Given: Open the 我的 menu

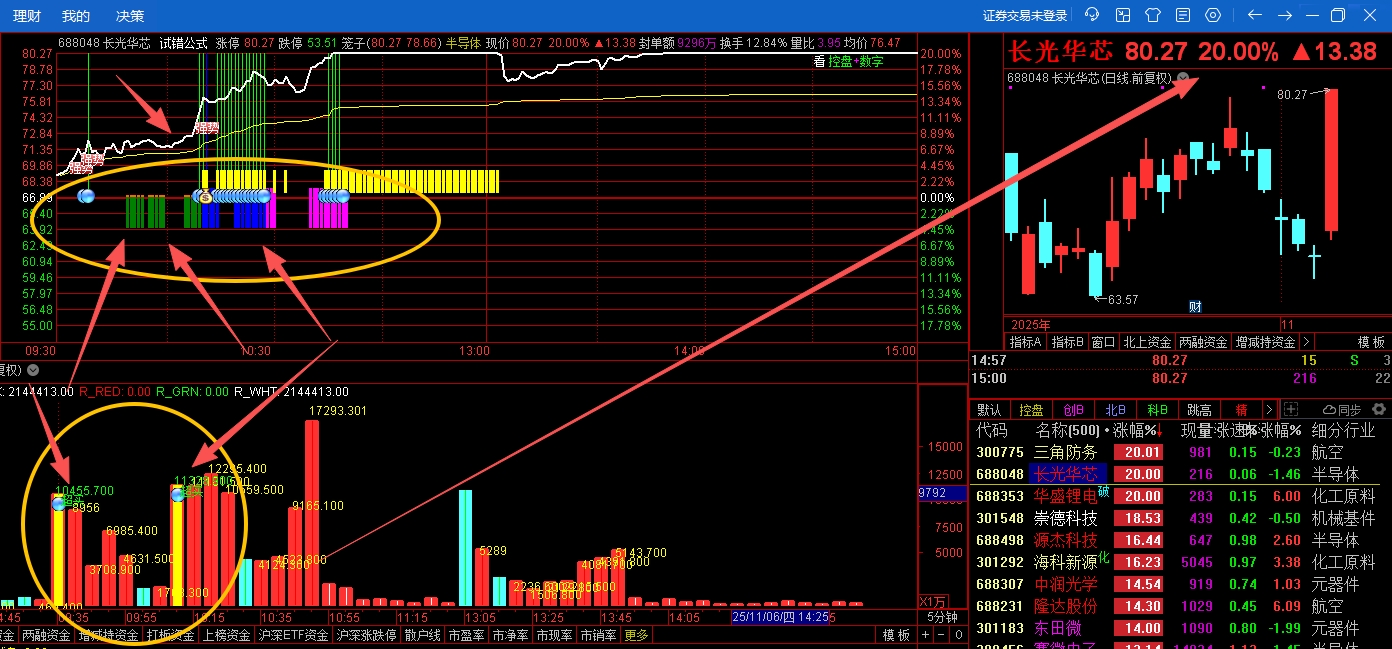Looking at the screenshot, I should tap(76, 16).
